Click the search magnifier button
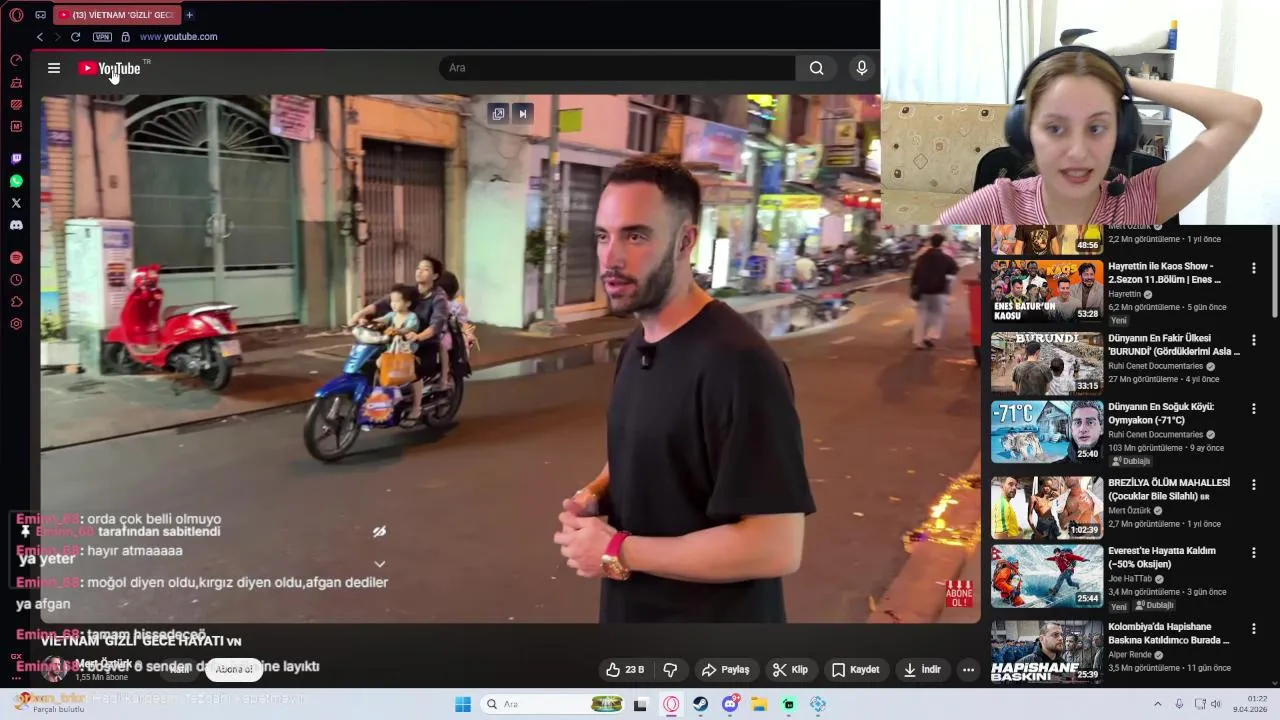Screen dimensions: 1280x720 pyautogui.click(x=817, y=68)
